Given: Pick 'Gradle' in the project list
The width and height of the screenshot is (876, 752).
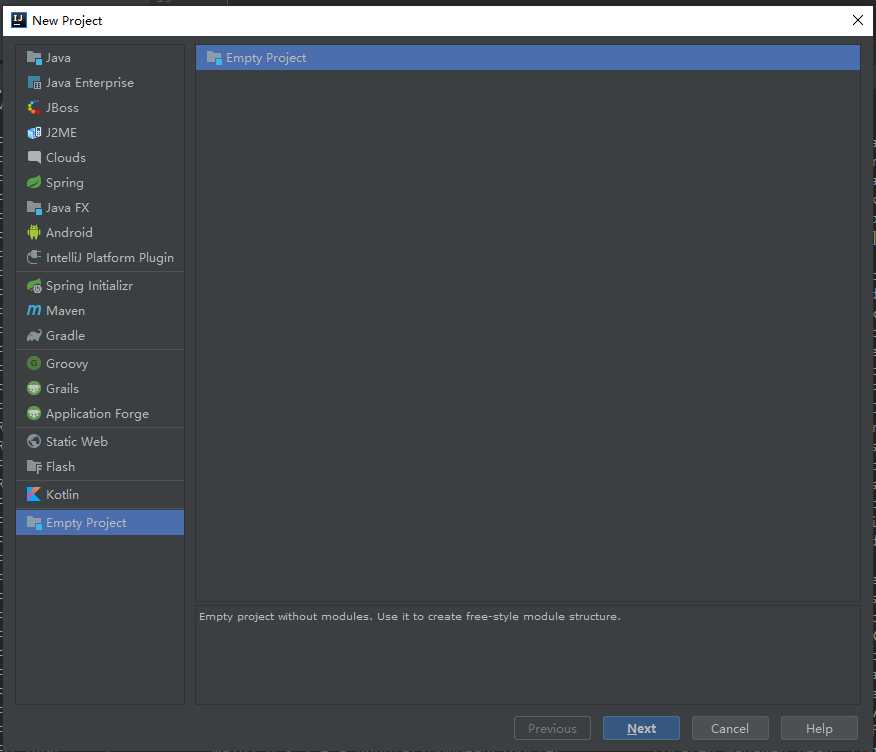Looking at the screenshot, I should point(65,335).
